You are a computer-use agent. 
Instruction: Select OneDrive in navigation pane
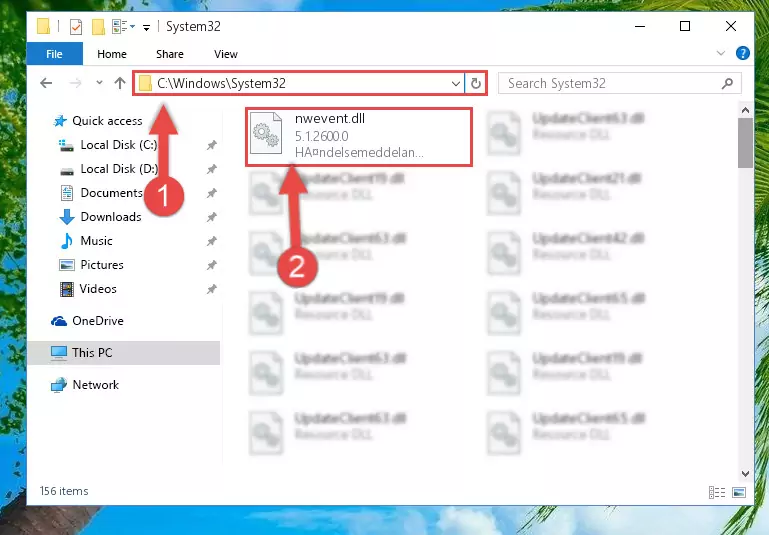pos(87,321)
